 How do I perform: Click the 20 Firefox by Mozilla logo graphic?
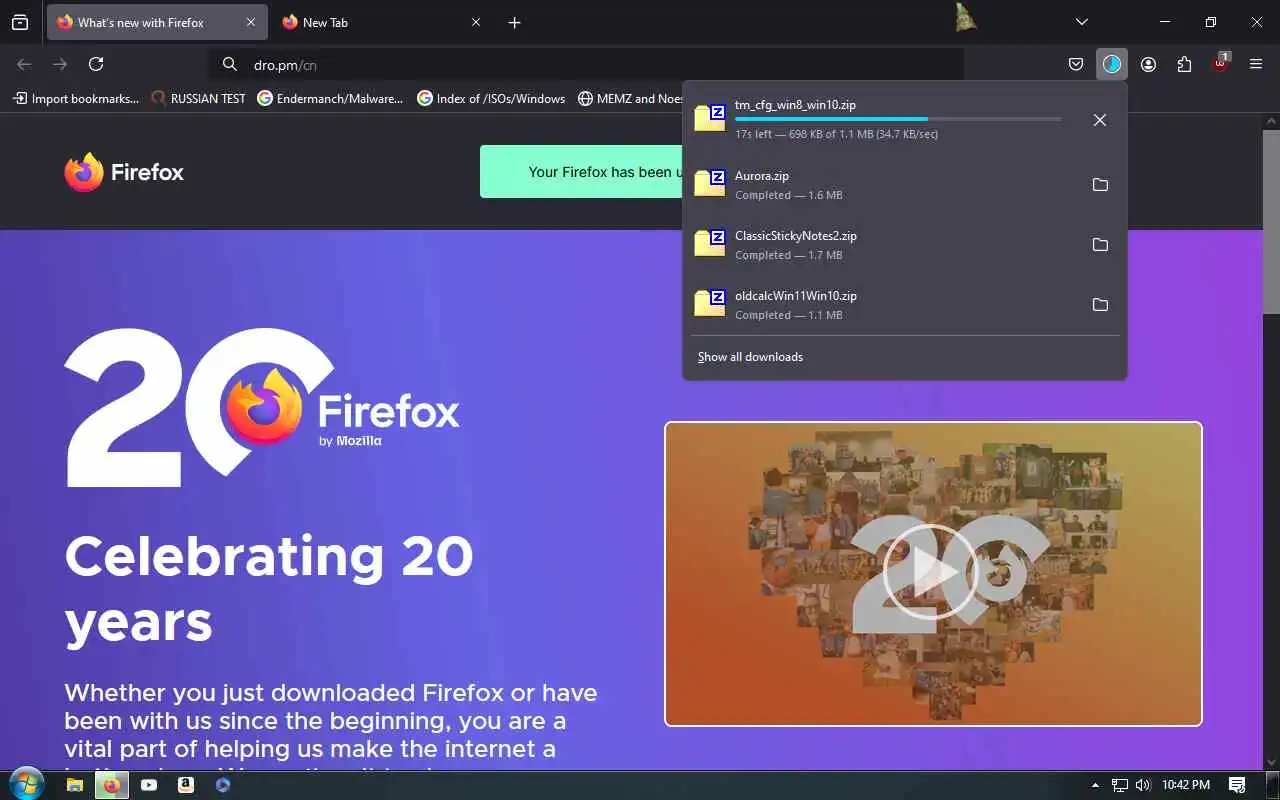tap(262, 407)
